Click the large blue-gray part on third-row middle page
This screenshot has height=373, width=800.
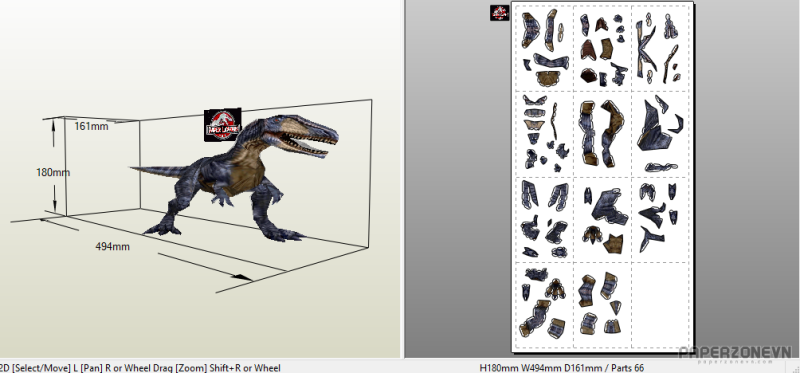(610, 206)
